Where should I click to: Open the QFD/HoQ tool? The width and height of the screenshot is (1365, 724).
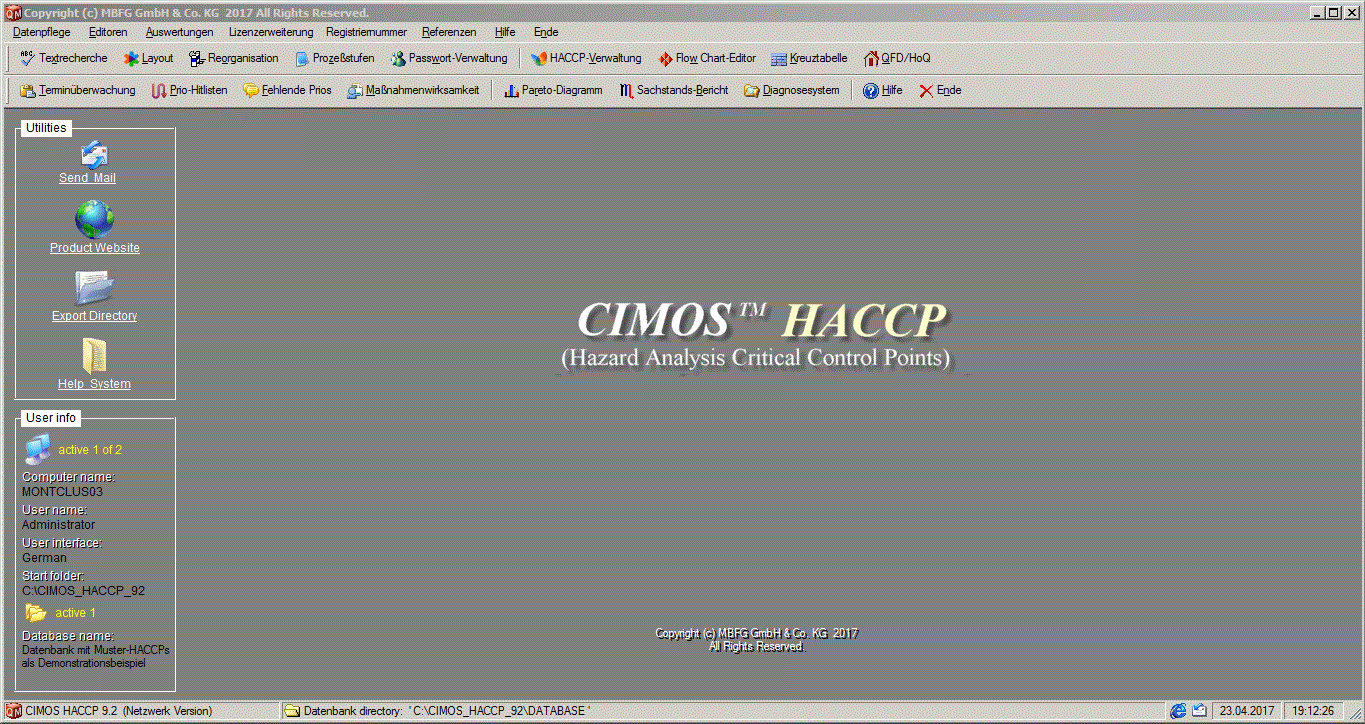(x=896, y=58)
